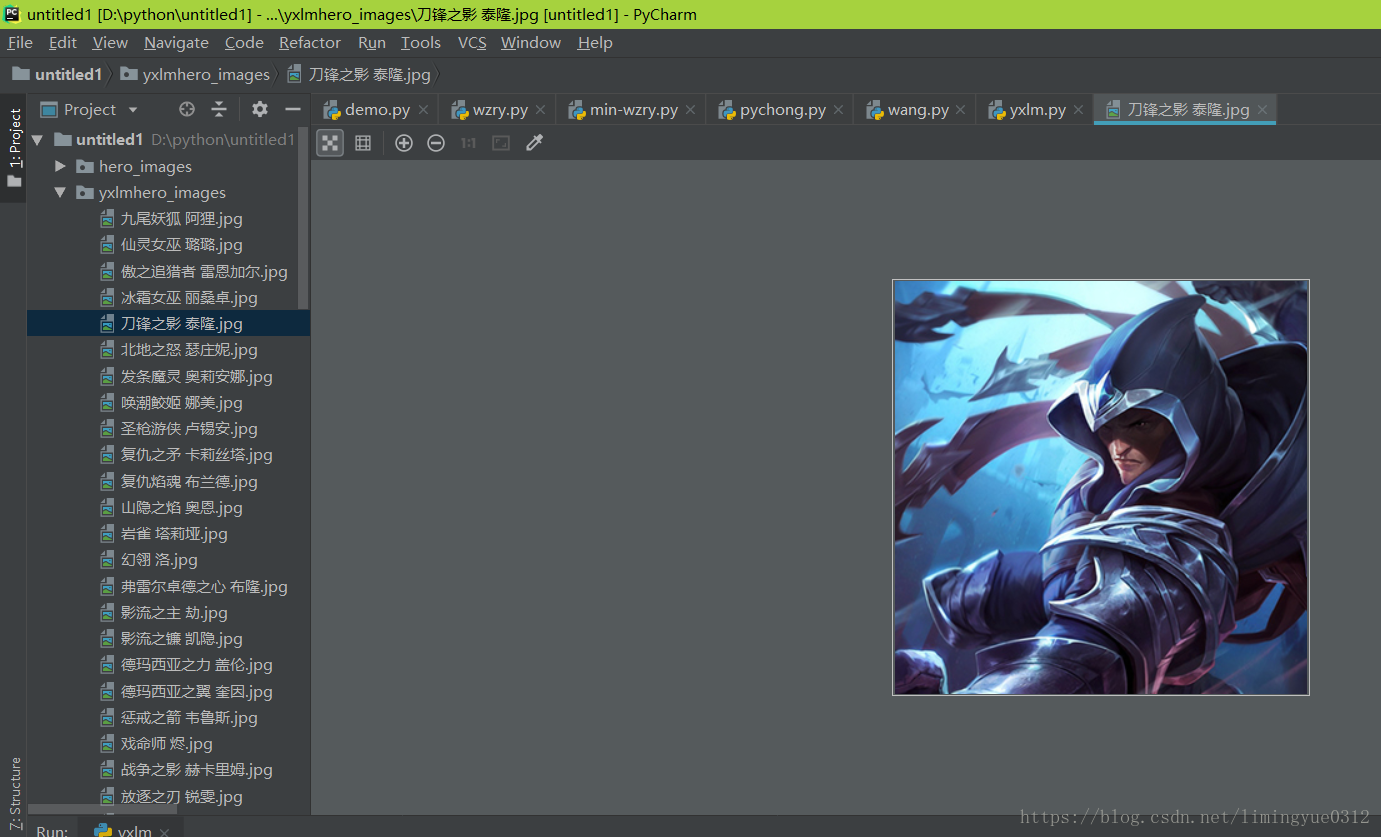Click untitled1 in the breadcrumb bar
Screen dimensions: 1381x837
click(x=57, y=74)
